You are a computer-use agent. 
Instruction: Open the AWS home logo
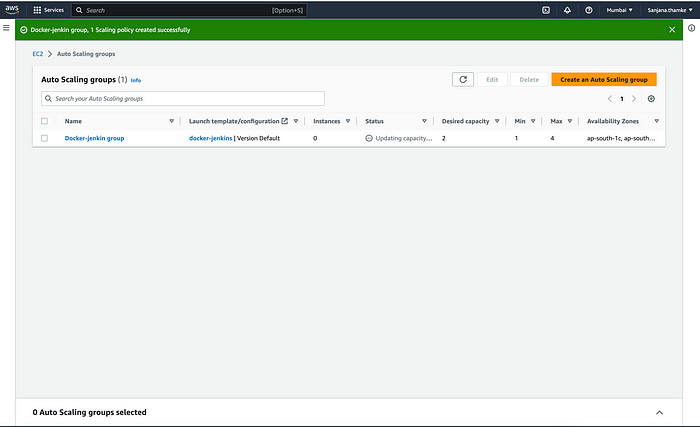tap(12, 10)
